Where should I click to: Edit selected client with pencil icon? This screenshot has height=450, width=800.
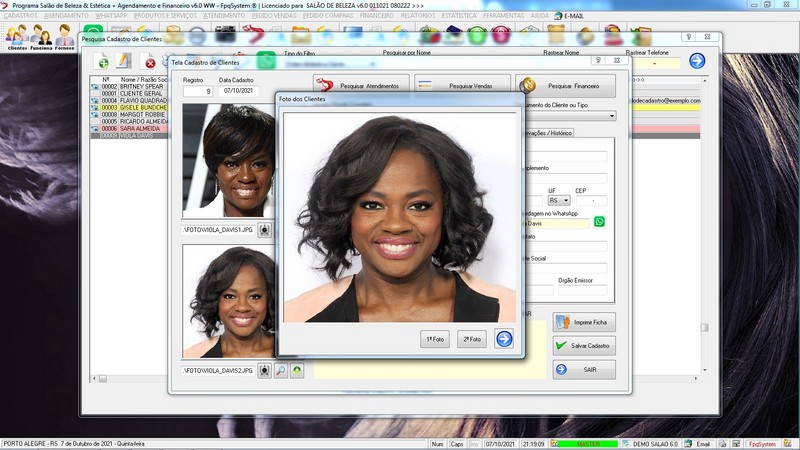[123, 61]
